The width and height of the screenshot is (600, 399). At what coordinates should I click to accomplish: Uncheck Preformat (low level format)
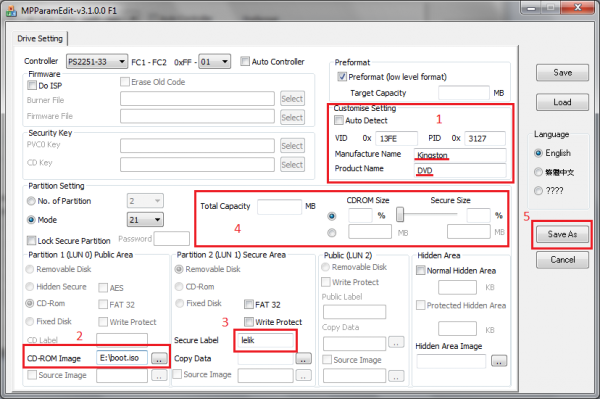tap(342, 77)
